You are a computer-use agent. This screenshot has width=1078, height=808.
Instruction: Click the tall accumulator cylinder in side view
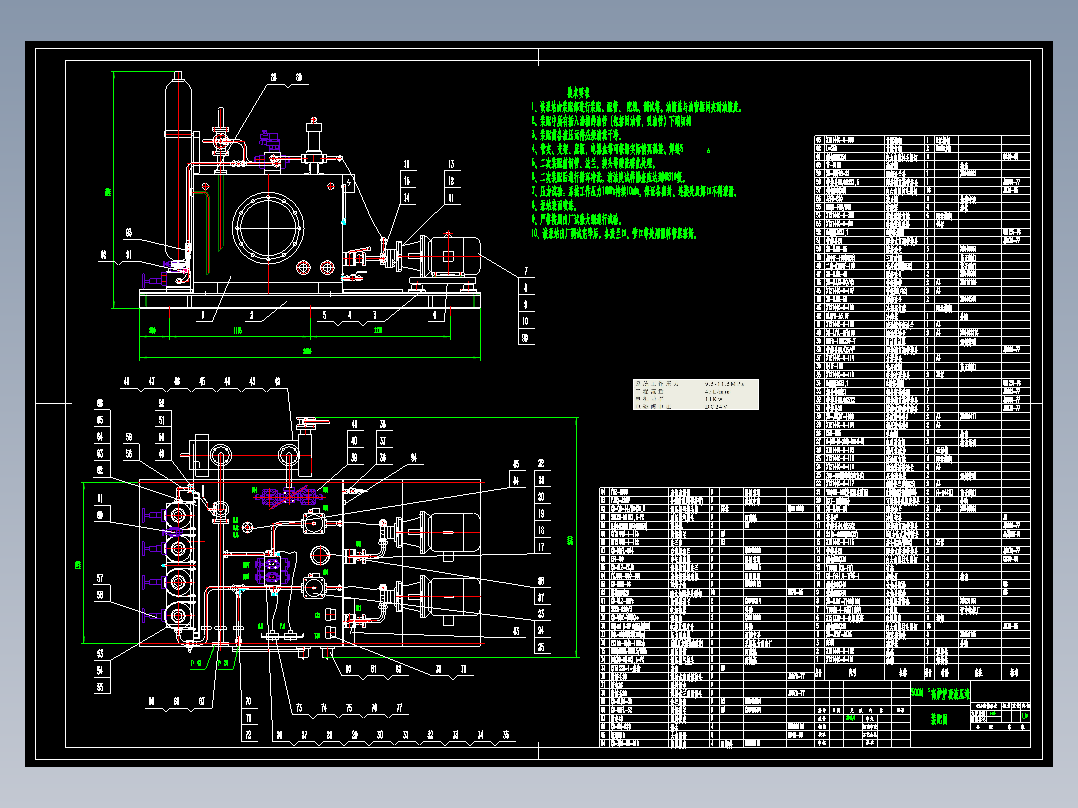179,168
